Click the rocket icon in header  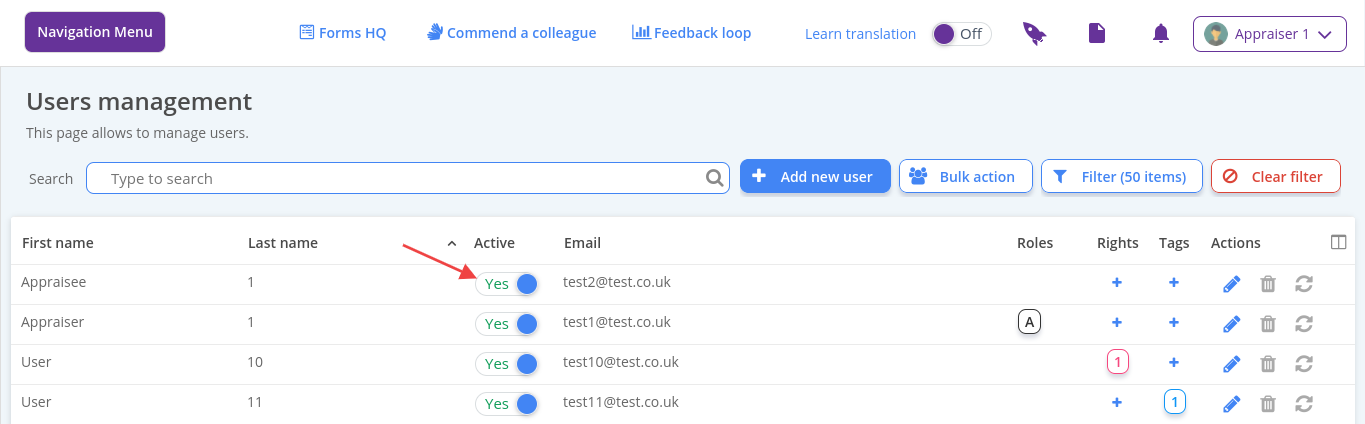pos(1034,34)
